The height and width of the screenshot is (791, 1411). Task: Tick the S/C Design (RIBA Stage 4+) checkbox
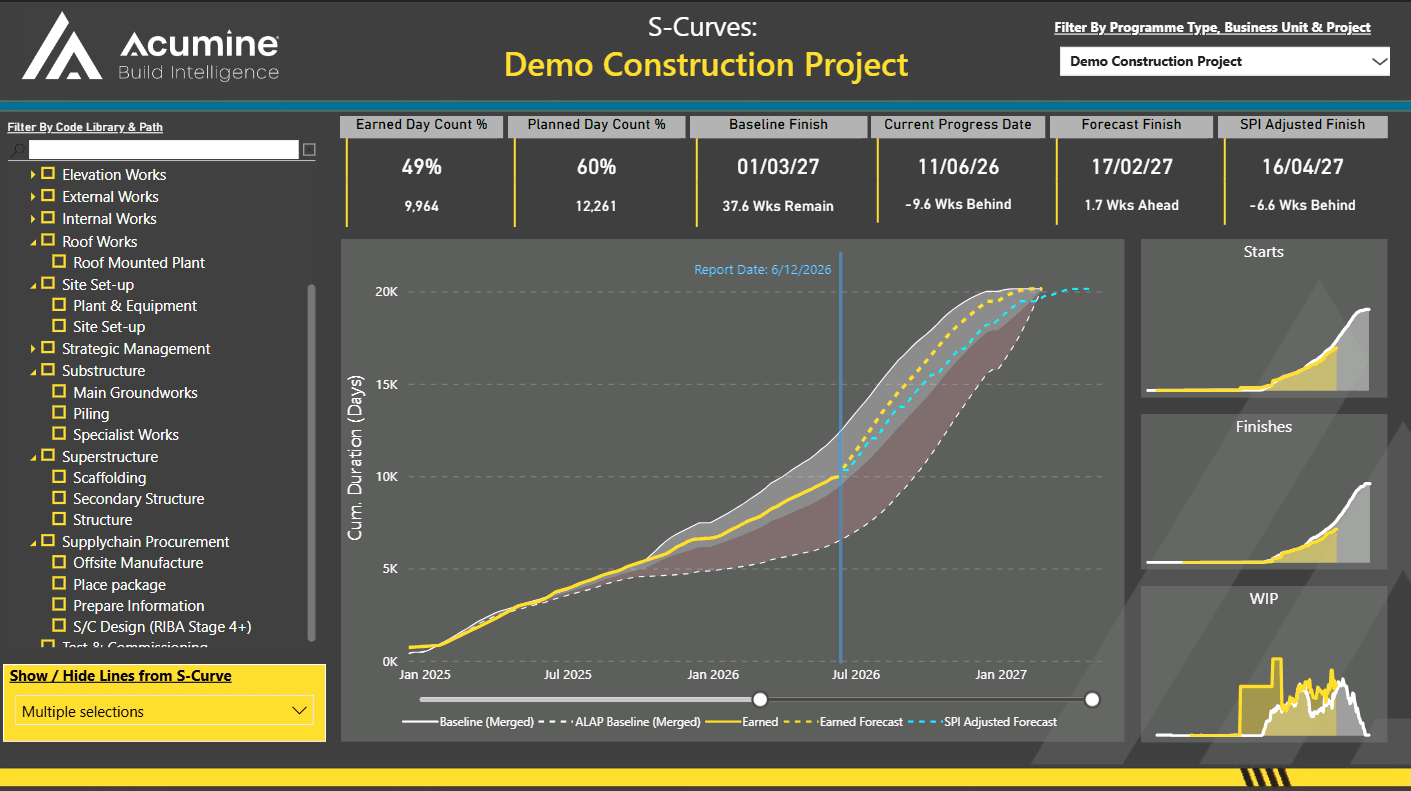[x=59, y=626]
